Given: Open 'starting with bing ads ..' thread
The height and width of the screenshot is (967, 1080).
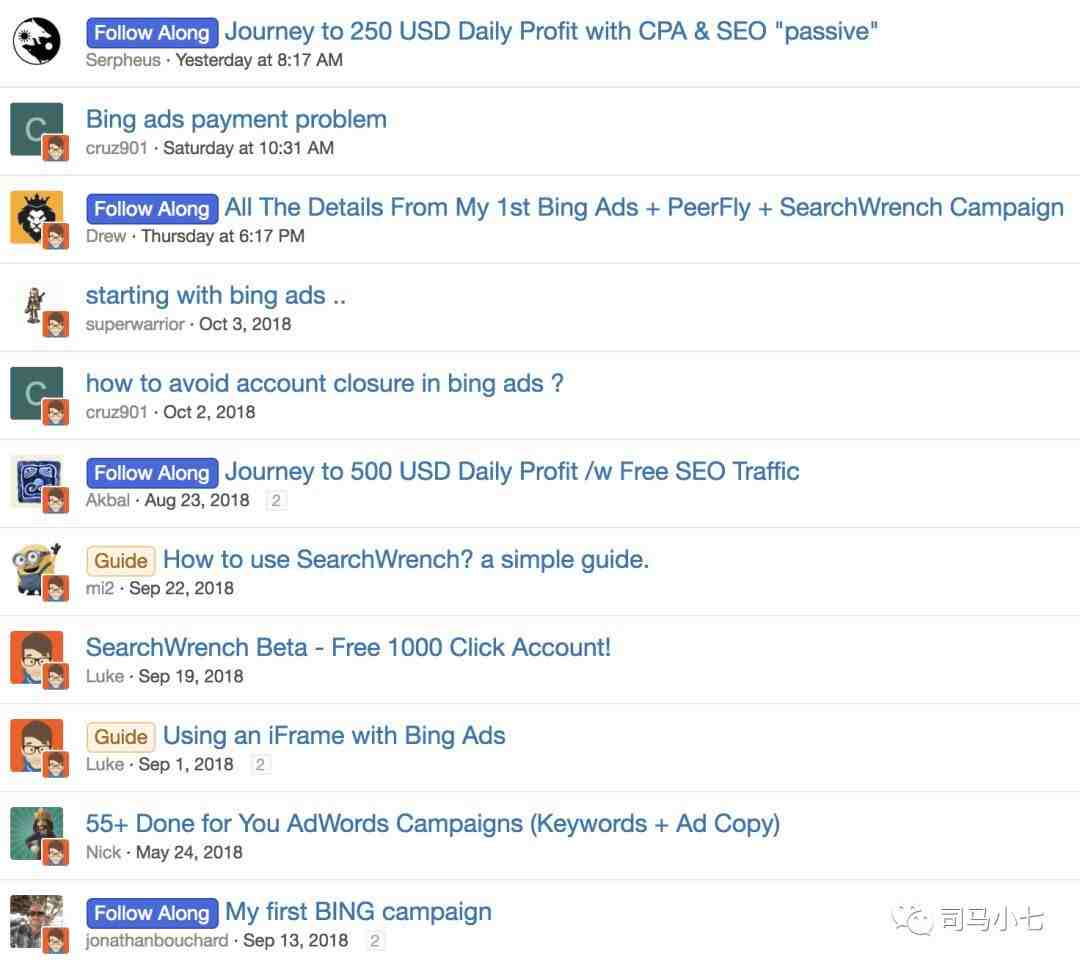Looking at the screenshot, I should pos(215,295).
